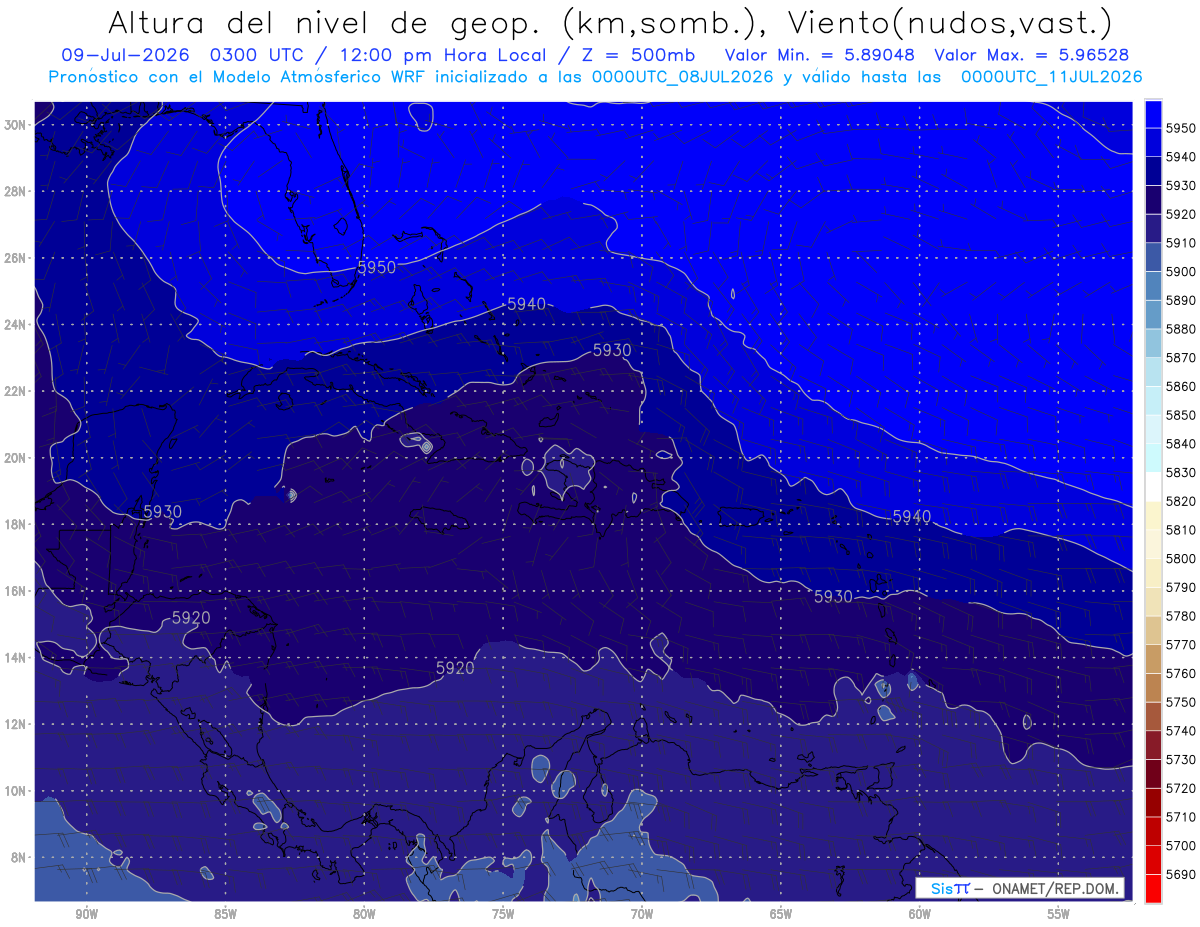Click the chart title starting 'Altura del nivel'
The height and width of the screenshot is (927, 1200).
pyautogui.click(x=609, y=23)
